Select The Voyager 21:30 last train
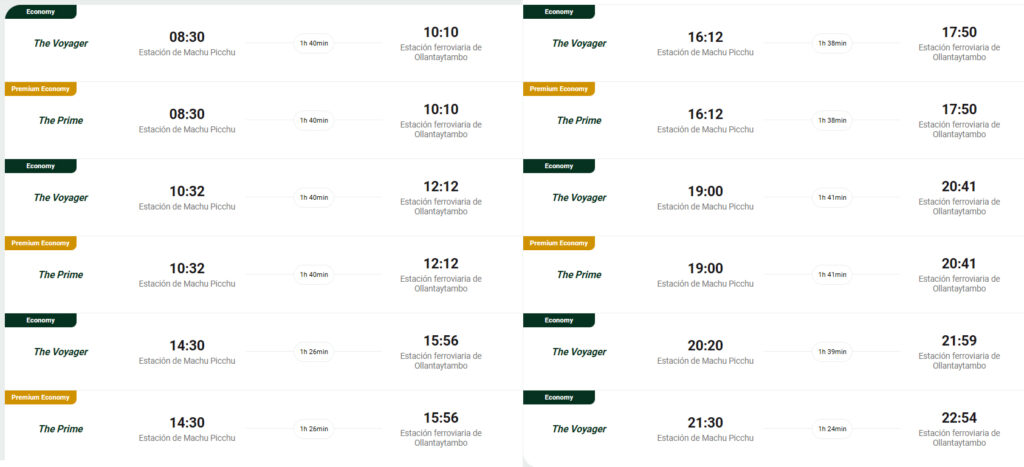This screenshot has height=467, width=1024. point(773,428)
